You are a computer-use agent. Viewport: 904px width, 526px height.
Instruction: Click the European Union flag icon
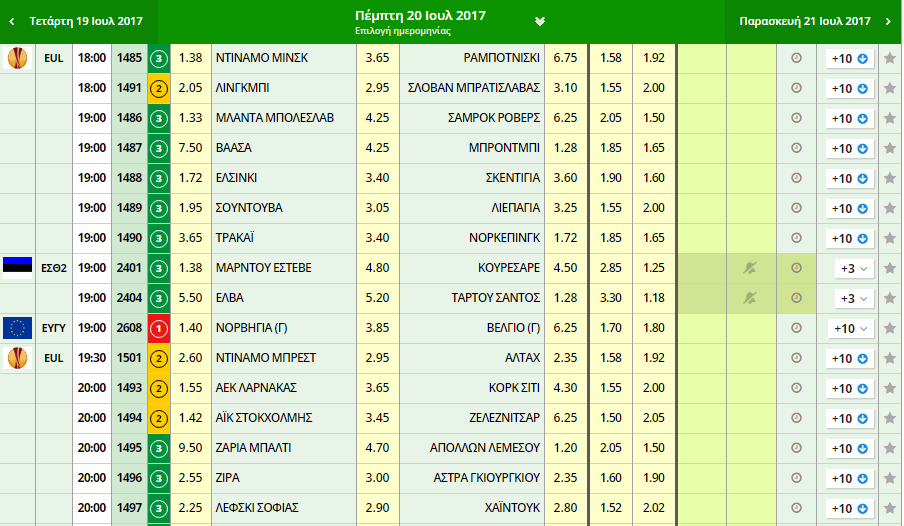pos(18,328)
